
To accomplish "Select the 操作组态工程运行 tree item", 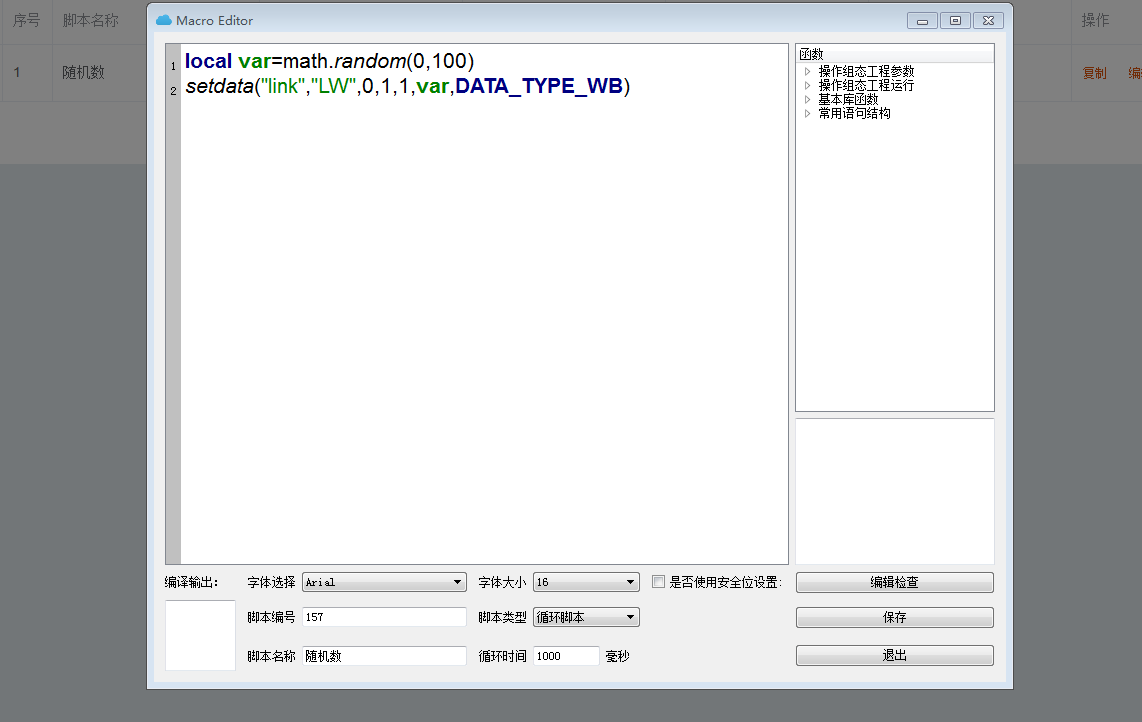I will click(866, 85).
